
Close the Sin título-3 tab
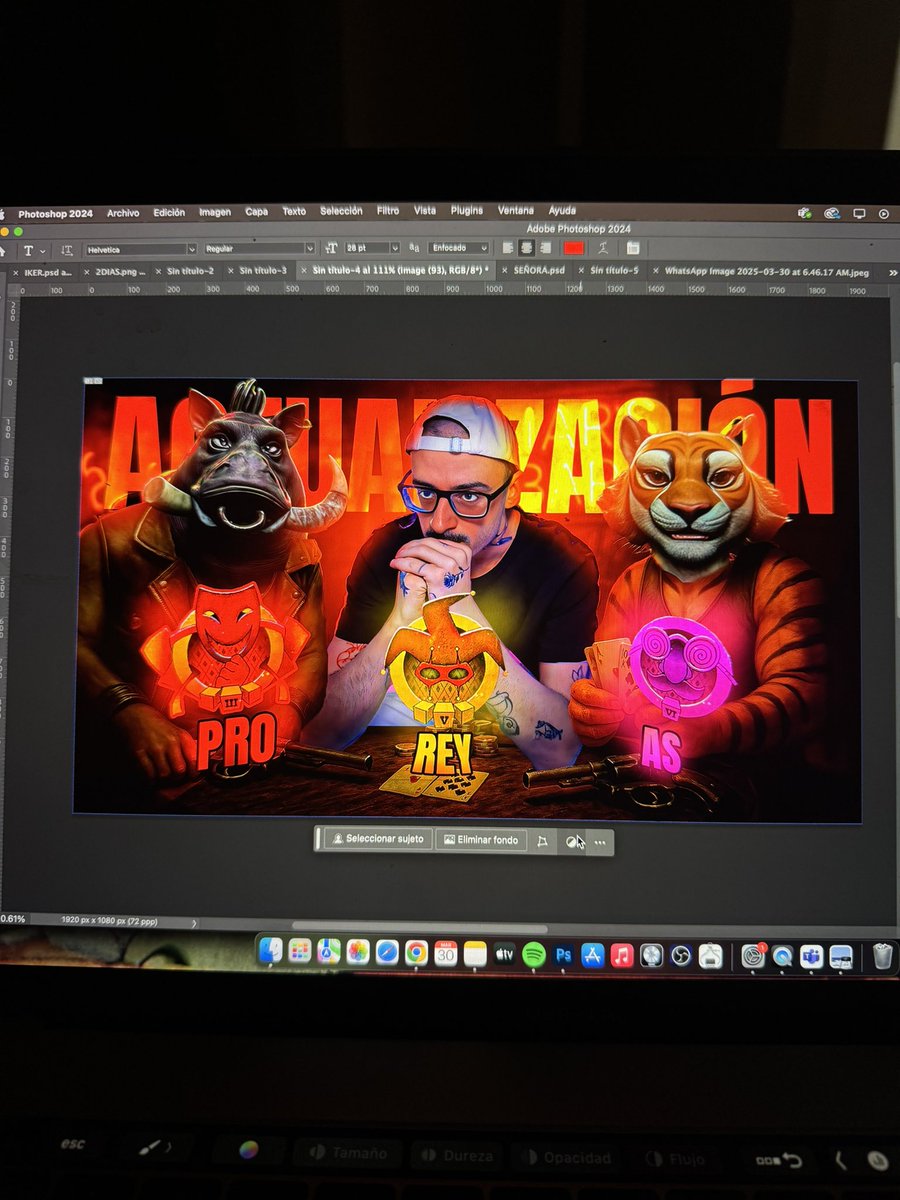229,270
